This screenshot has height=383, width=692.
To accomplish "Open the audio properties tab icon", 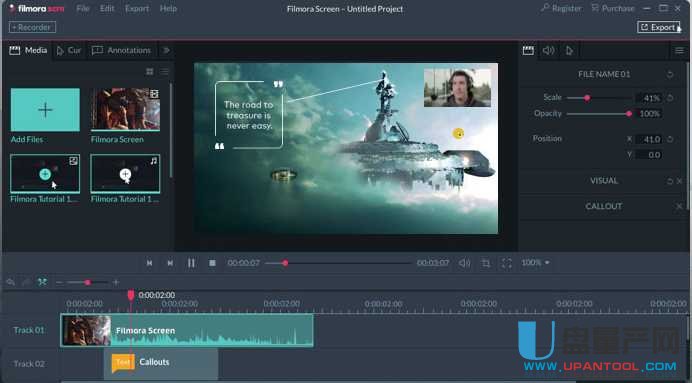I will point(549,50).
